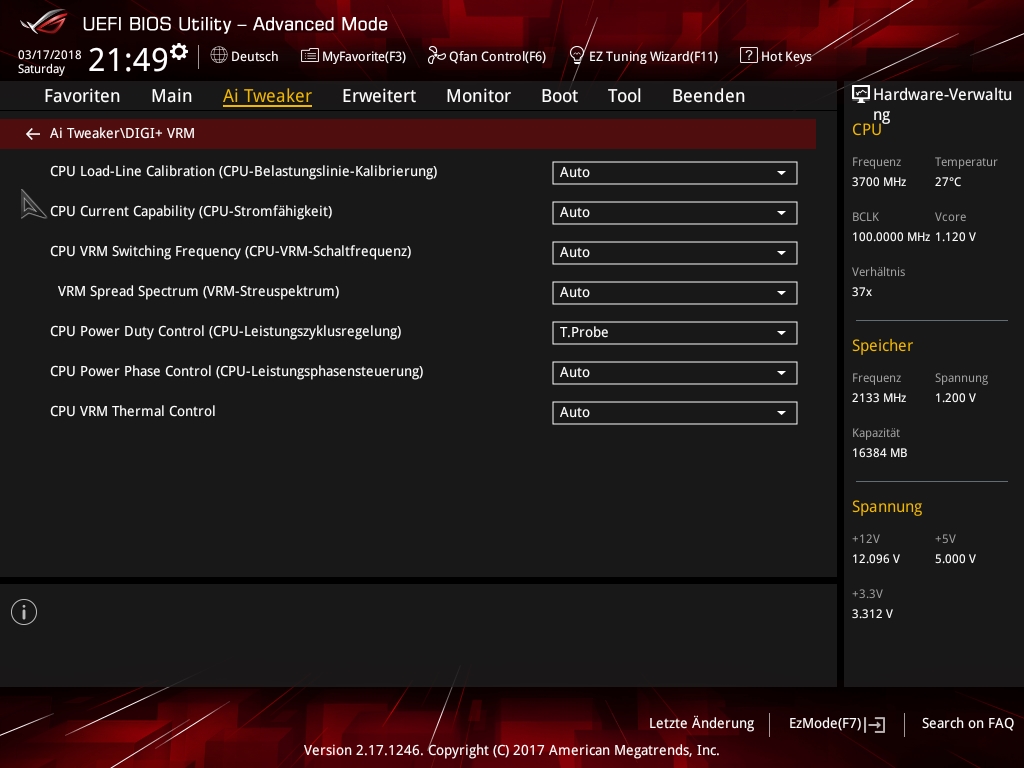Viewport: 1024px width, 768px height.
Task: Click EZ Tuning Wizard(F11) label
Action: click(654, 57)
